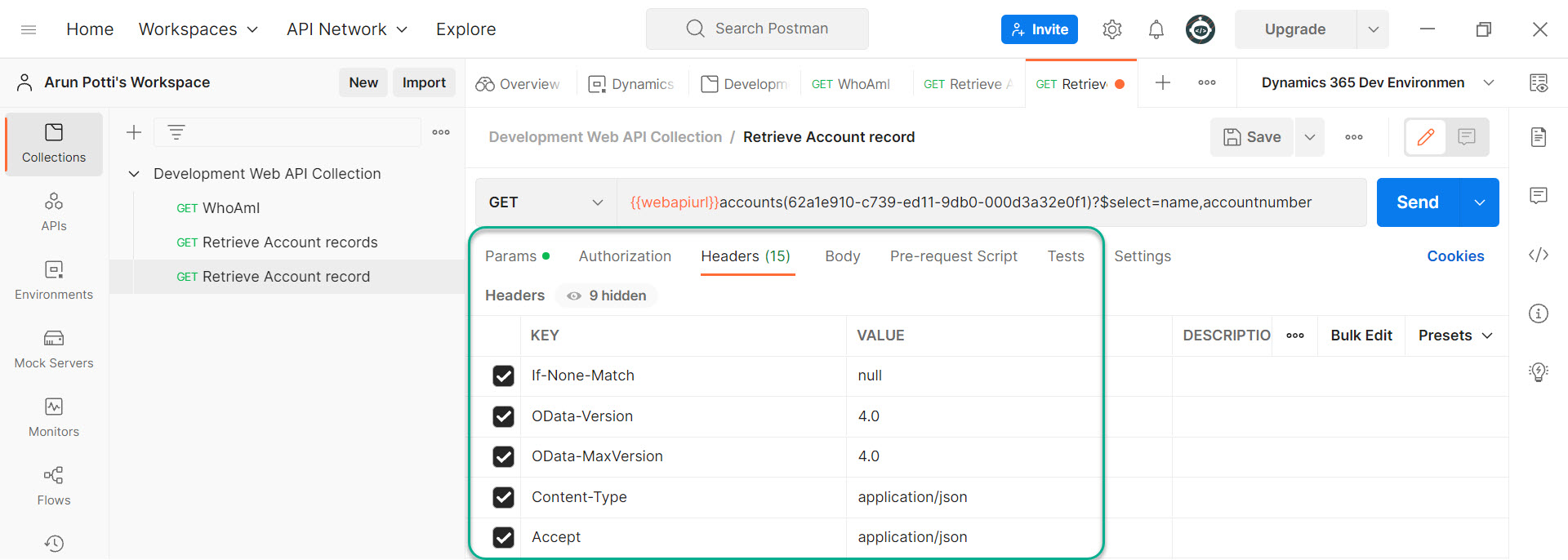Click the Search Postman box
This screenshot has width=1568, height=560.
(x=757, y=29)
